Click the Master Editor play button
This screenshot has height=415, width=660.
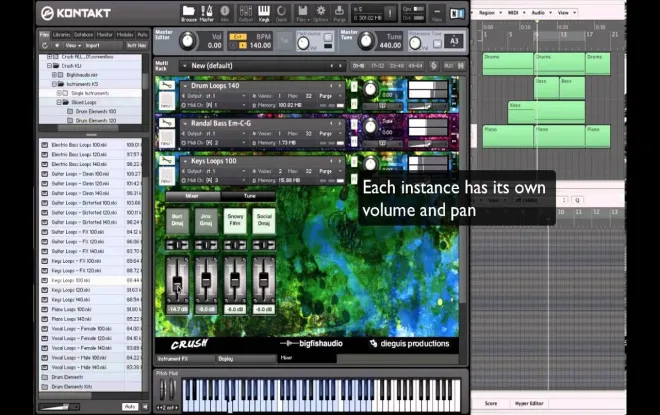pos(242,45)
